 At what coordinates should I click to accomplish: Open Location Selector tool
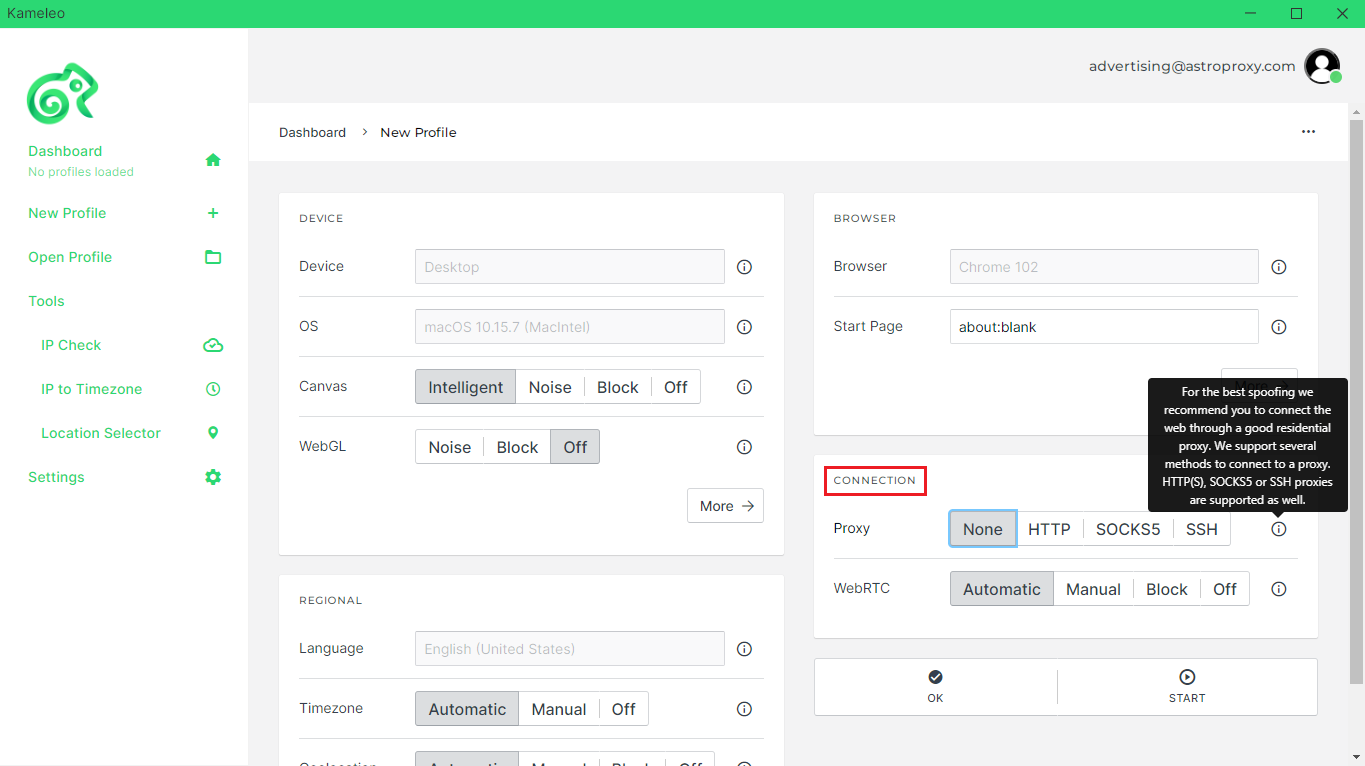pos(101,433)
